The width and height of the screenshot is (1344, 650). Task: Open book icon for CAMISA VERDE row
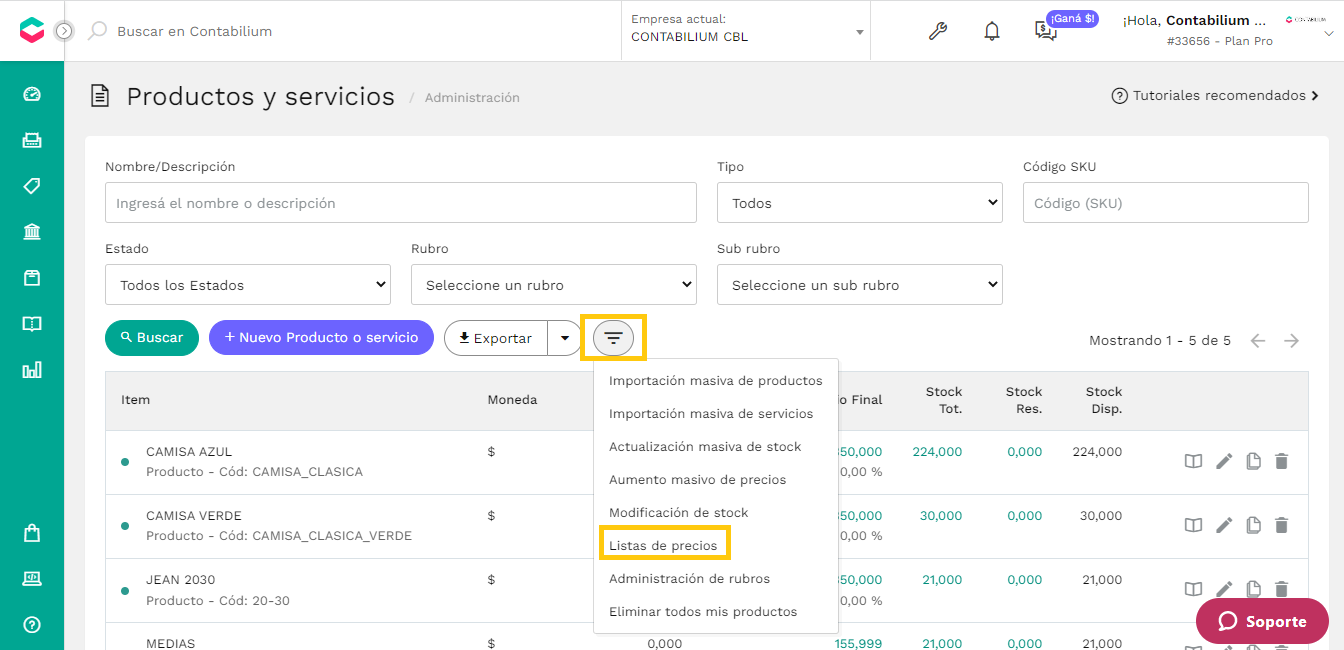pyautogui.click(x=1193, y=525)
